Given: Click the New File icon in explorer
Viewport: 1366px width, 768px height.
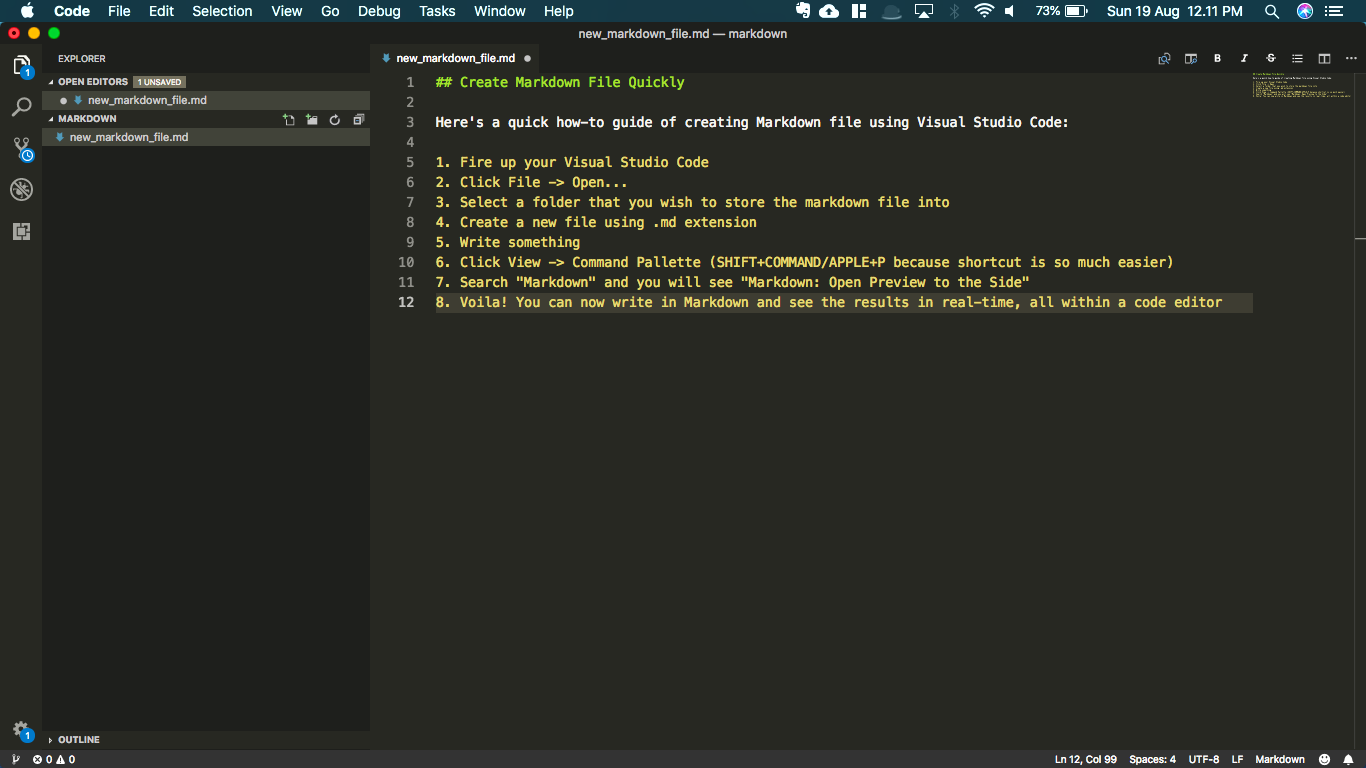Looking at the screenshot, I should click(x=289, y=119).
